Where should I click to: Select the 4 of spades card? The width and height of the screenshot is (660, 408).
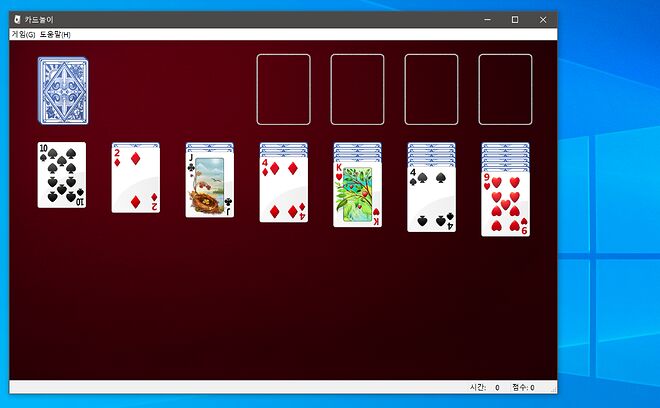pos(431,199)
